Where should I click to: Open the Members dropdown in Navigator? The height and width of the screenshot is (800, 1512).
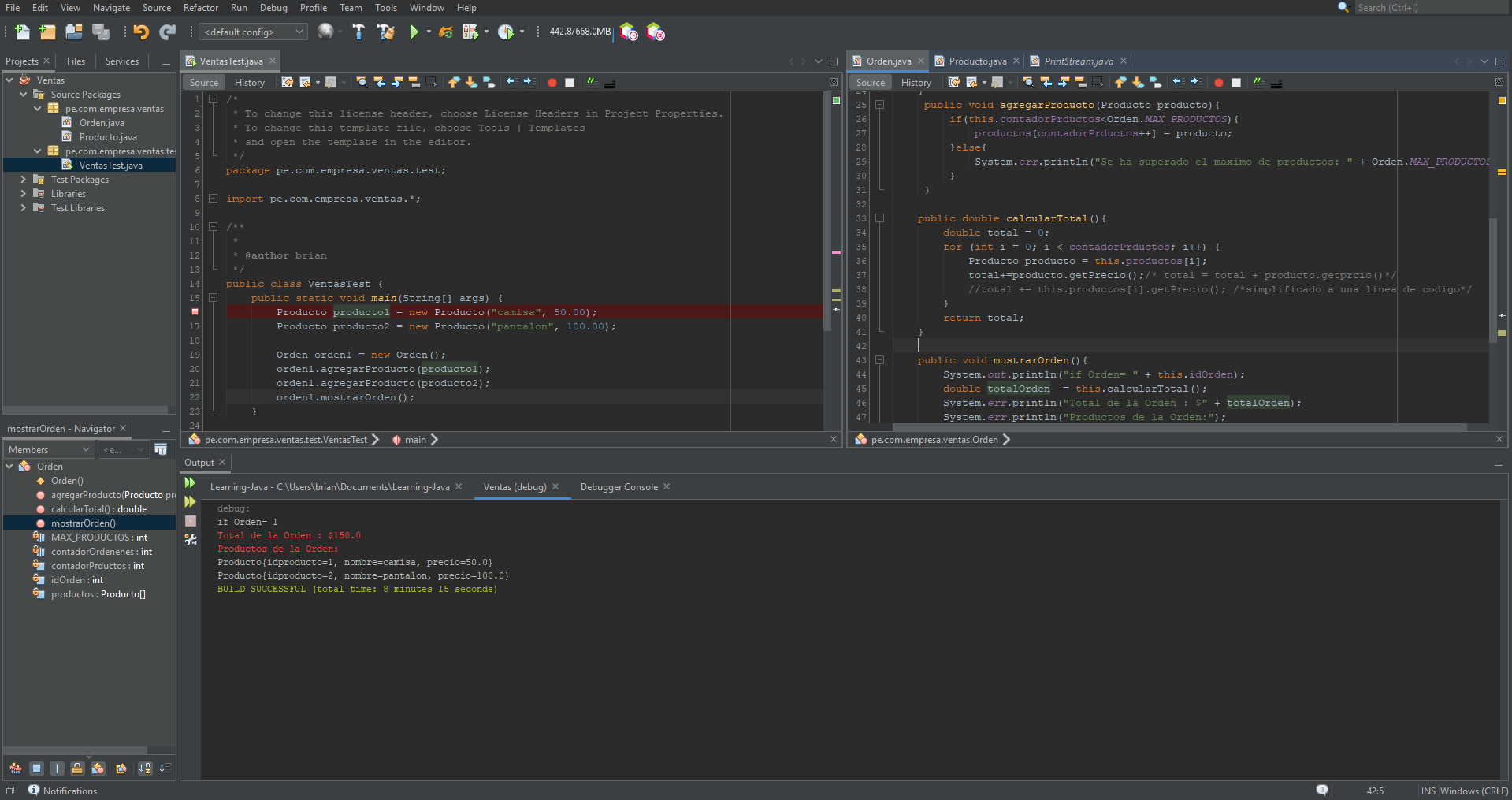(49, 449)
